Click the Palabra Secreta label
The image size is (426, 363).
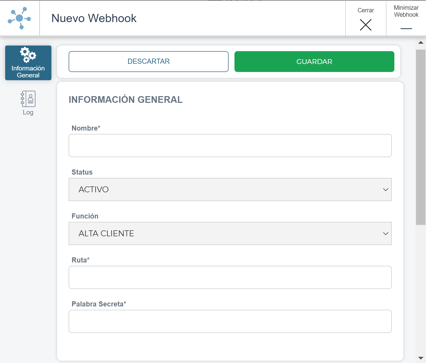[99, 304]
